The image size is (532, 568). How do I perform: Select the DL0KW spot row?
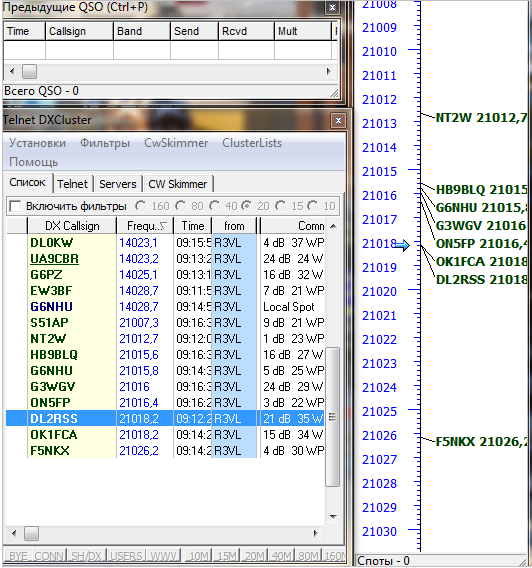click(165, 242)
